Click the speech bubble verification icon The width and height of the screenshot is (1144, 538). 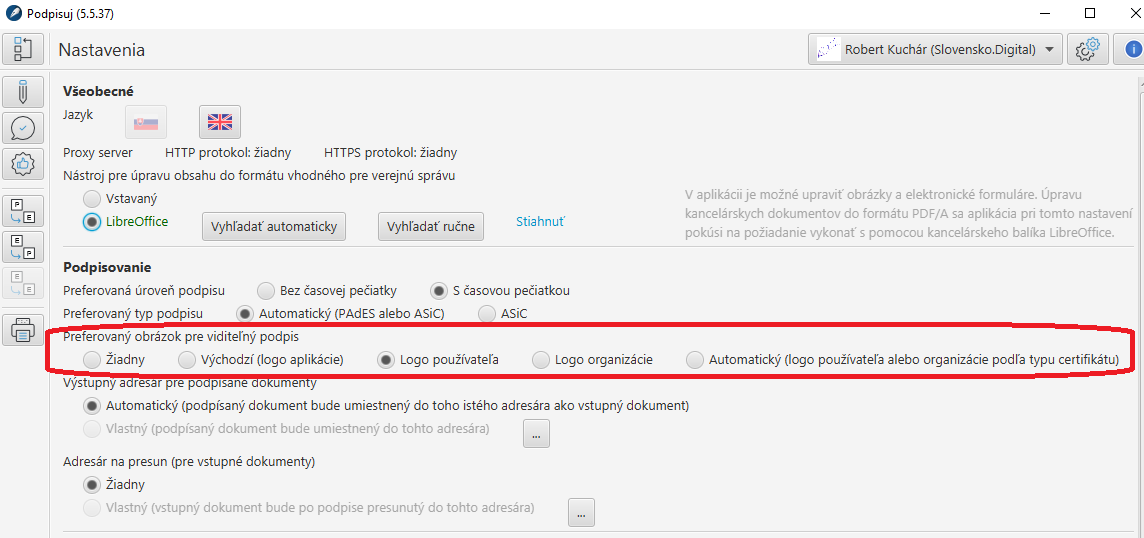click(24, 129)
